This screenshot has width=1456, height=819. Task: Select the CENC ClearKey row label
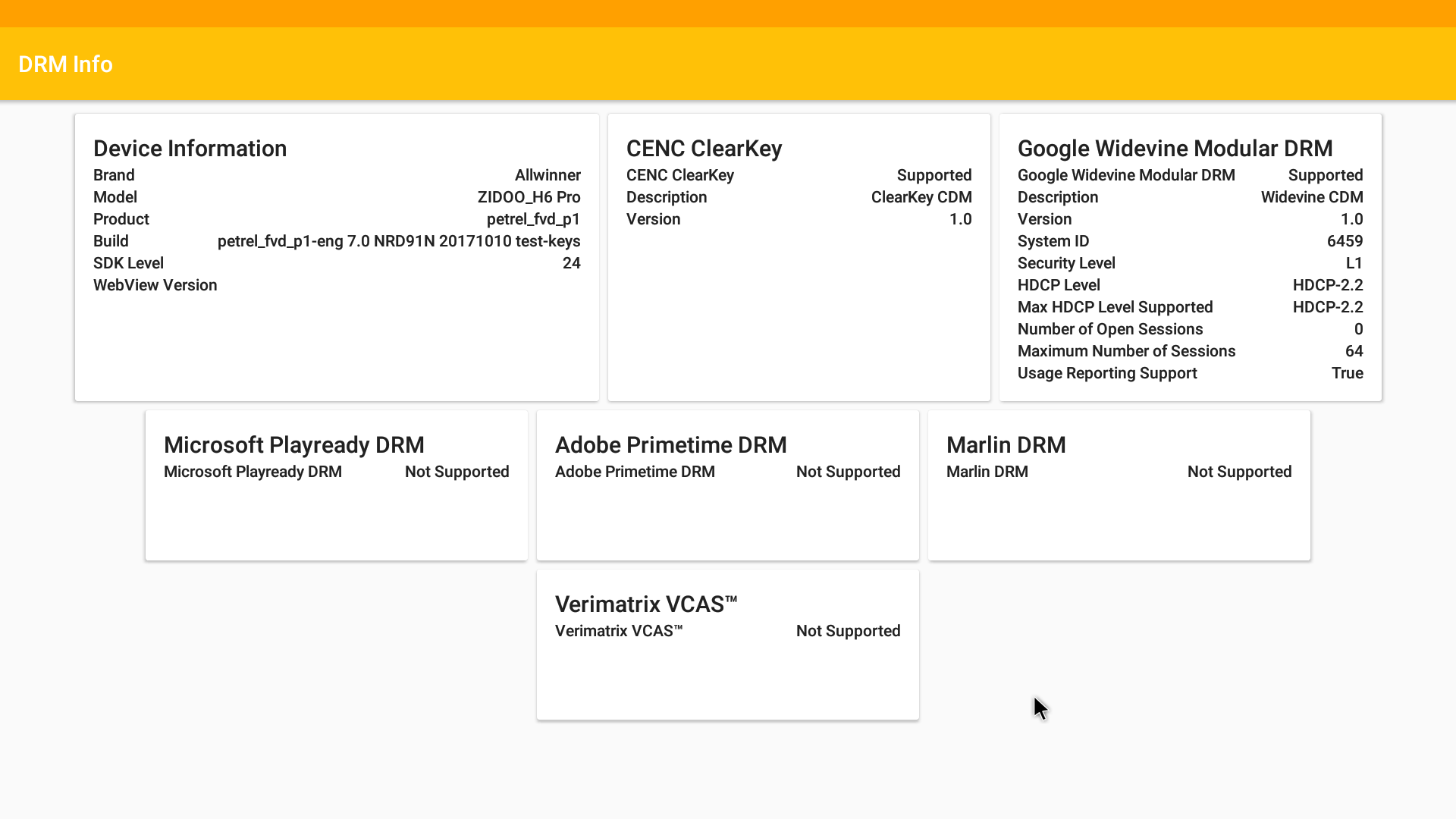point(680,175)
